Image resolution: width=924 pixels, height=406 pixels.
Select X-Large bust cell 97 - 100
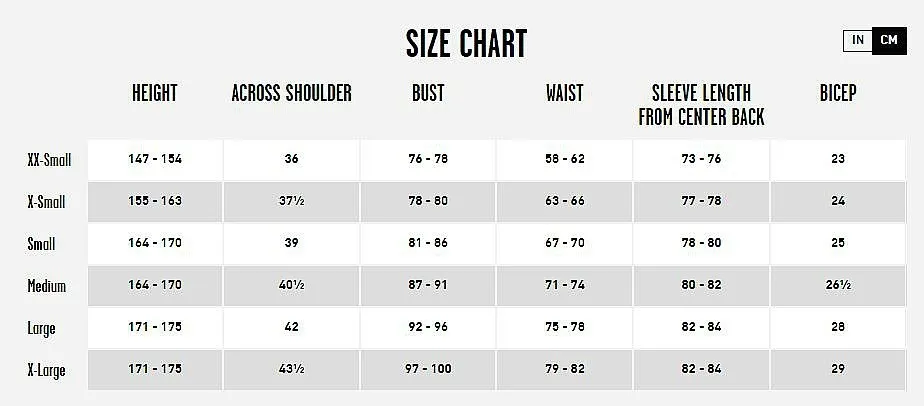(428, 369)
